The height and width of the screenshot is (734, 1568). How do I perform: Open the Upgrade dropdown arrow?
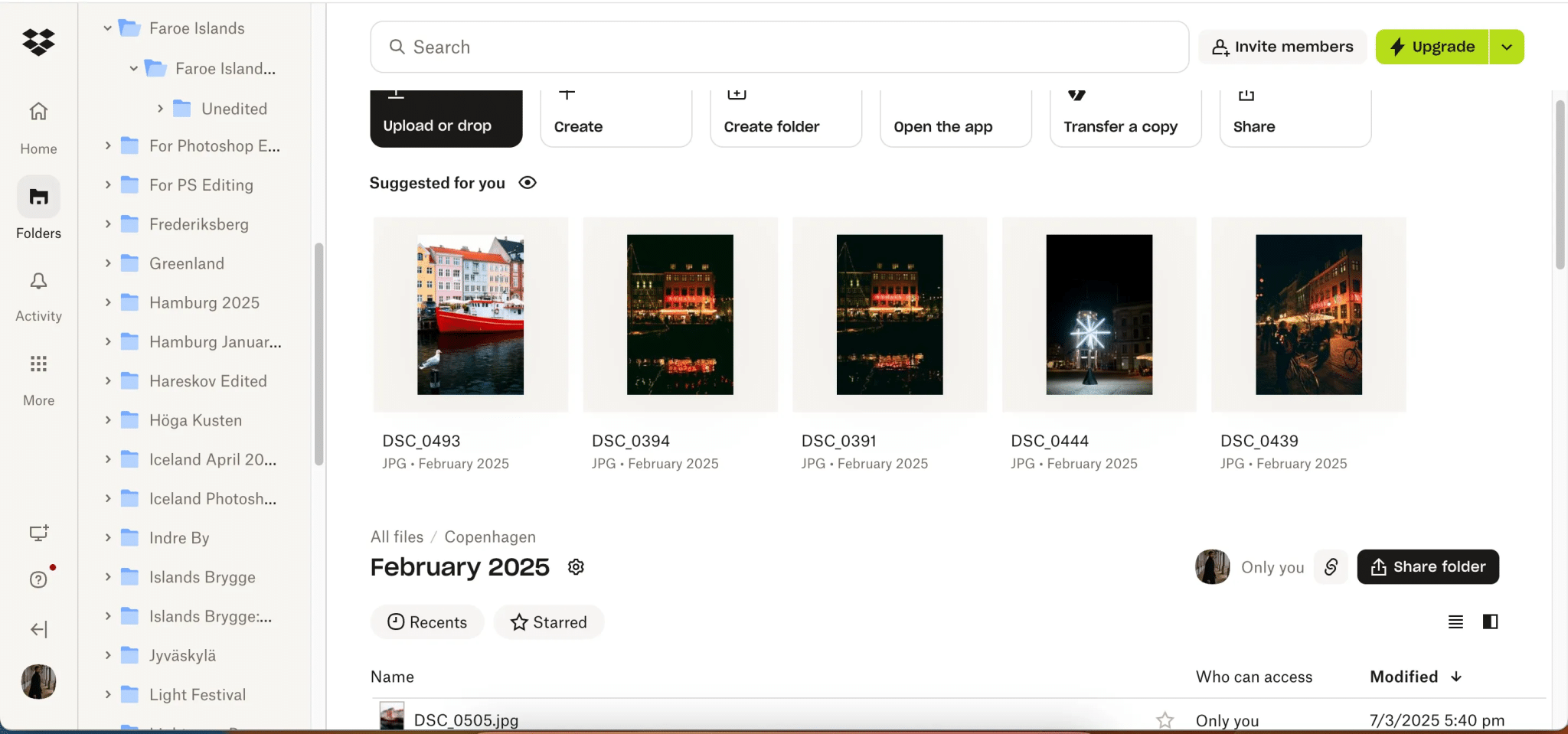(x=1506, y=46)
